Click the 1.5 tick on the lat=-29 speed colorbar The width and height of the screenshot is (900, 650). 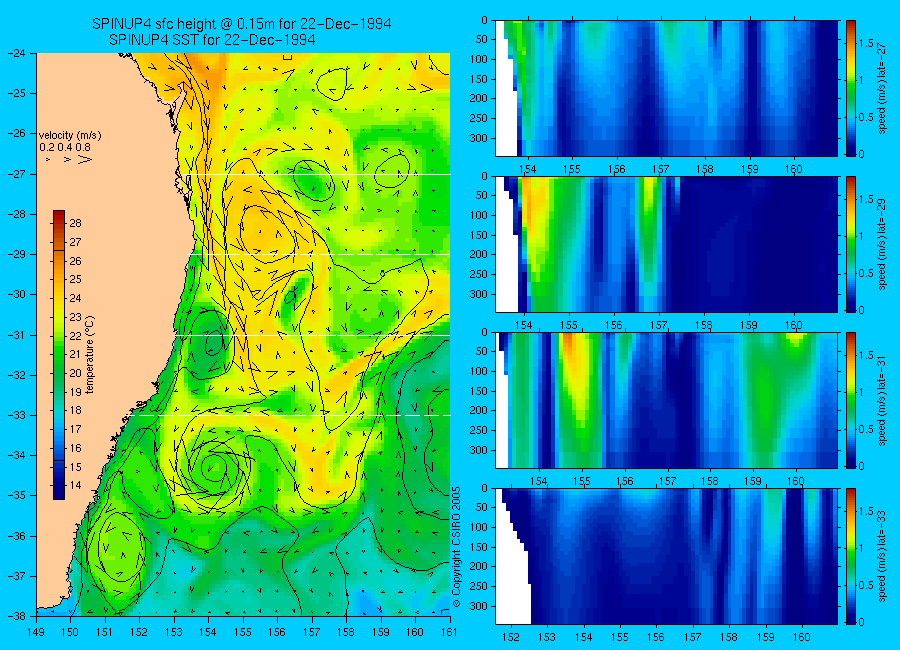point(866,200)
